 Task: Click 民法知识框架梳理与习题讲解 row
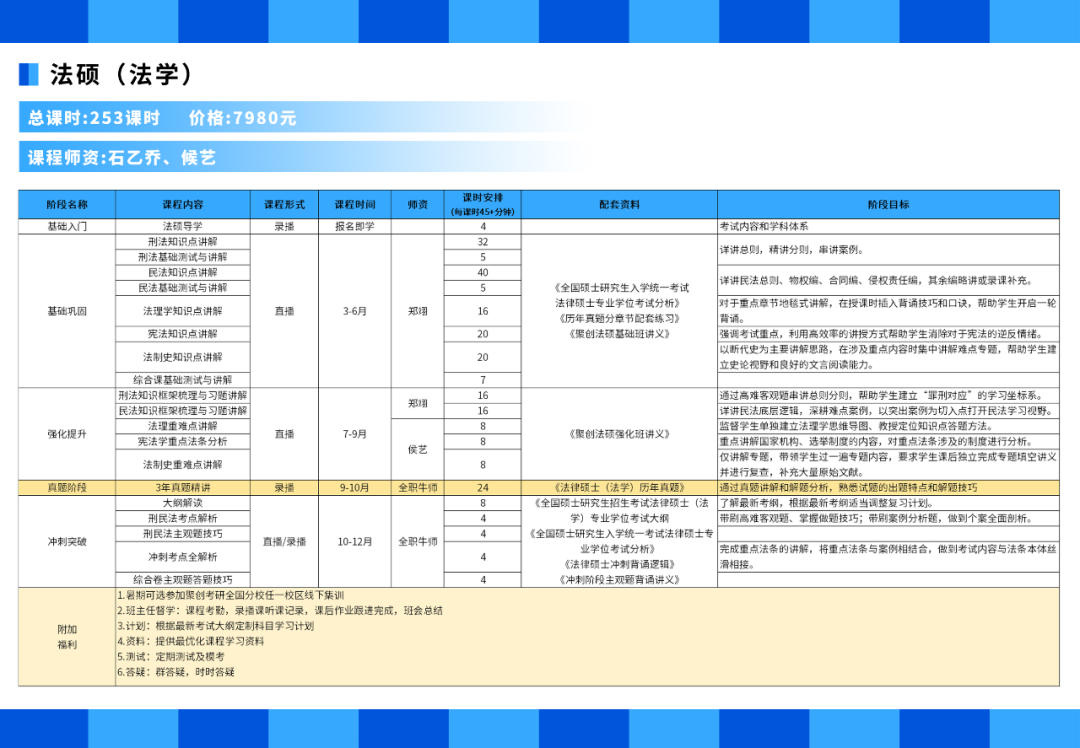[183, 411]
